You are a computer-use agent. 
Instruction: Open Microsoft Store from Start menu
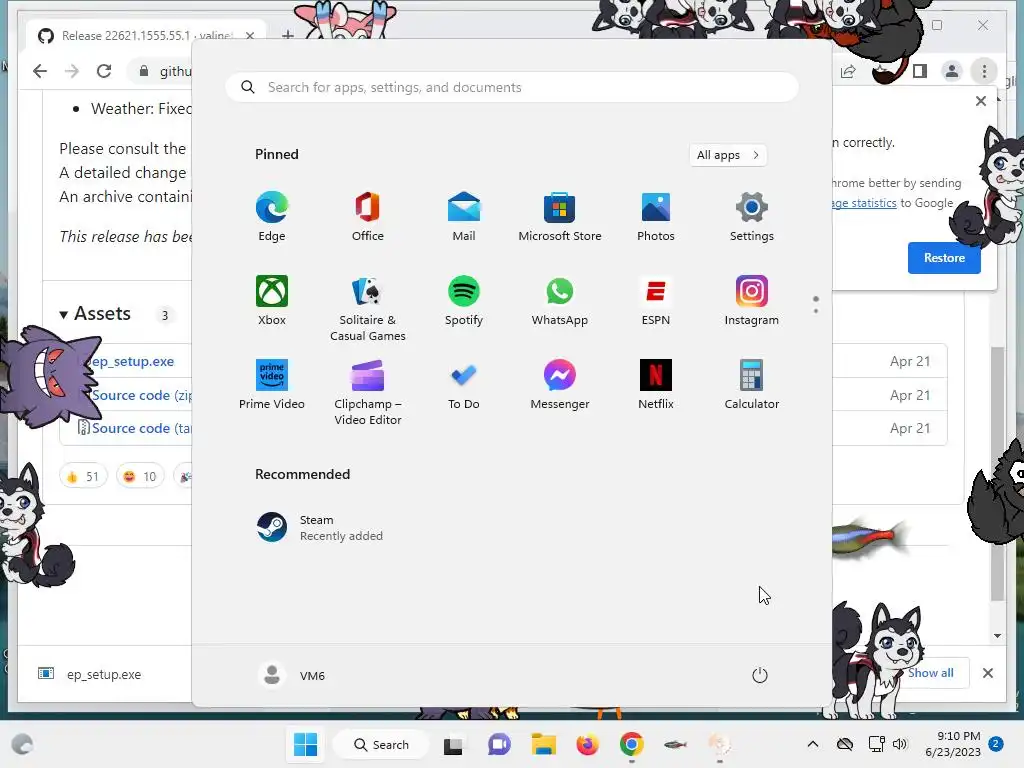tap(560, 217)
